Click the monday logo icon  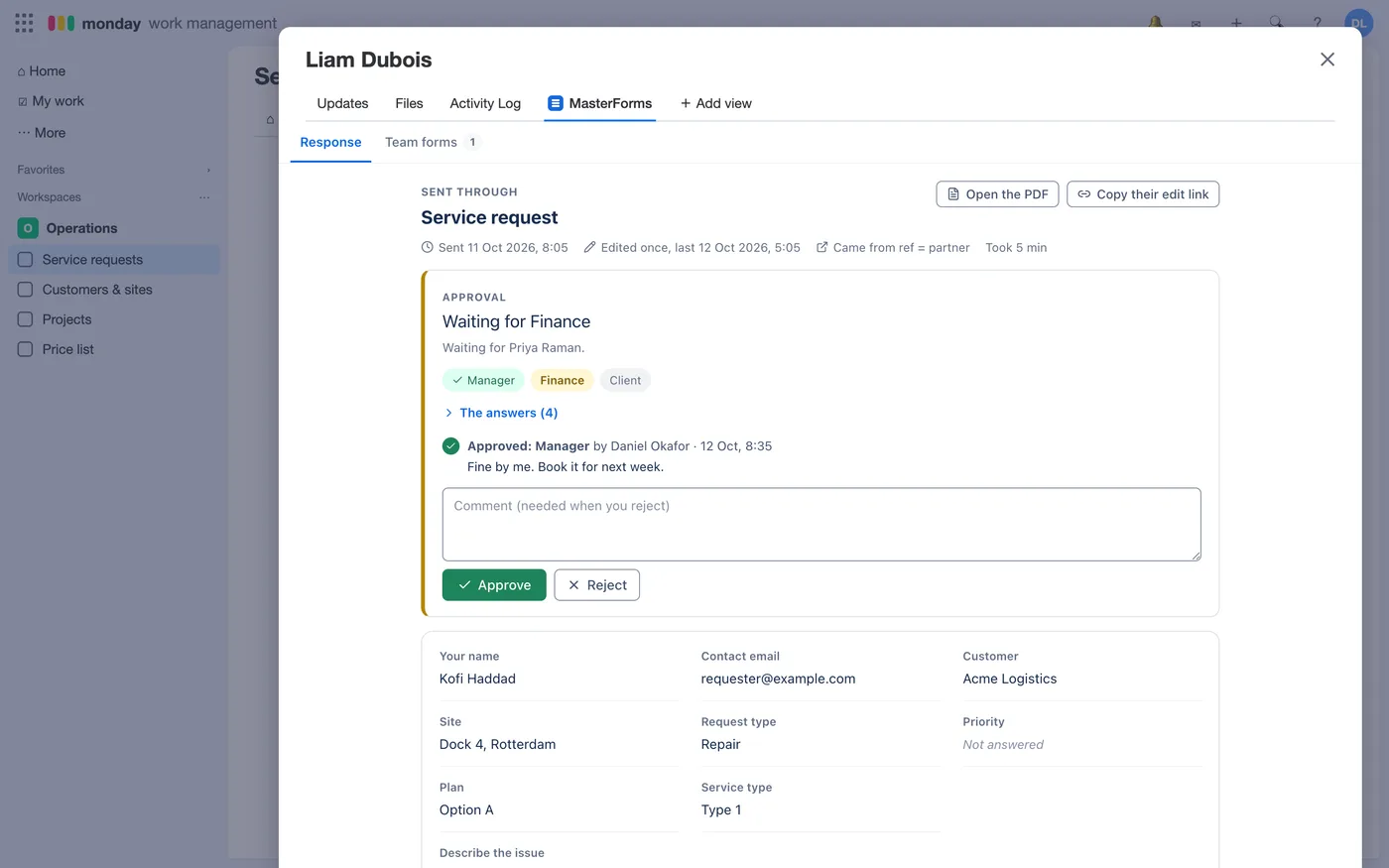pyautogui.click(x=62, y=23)
